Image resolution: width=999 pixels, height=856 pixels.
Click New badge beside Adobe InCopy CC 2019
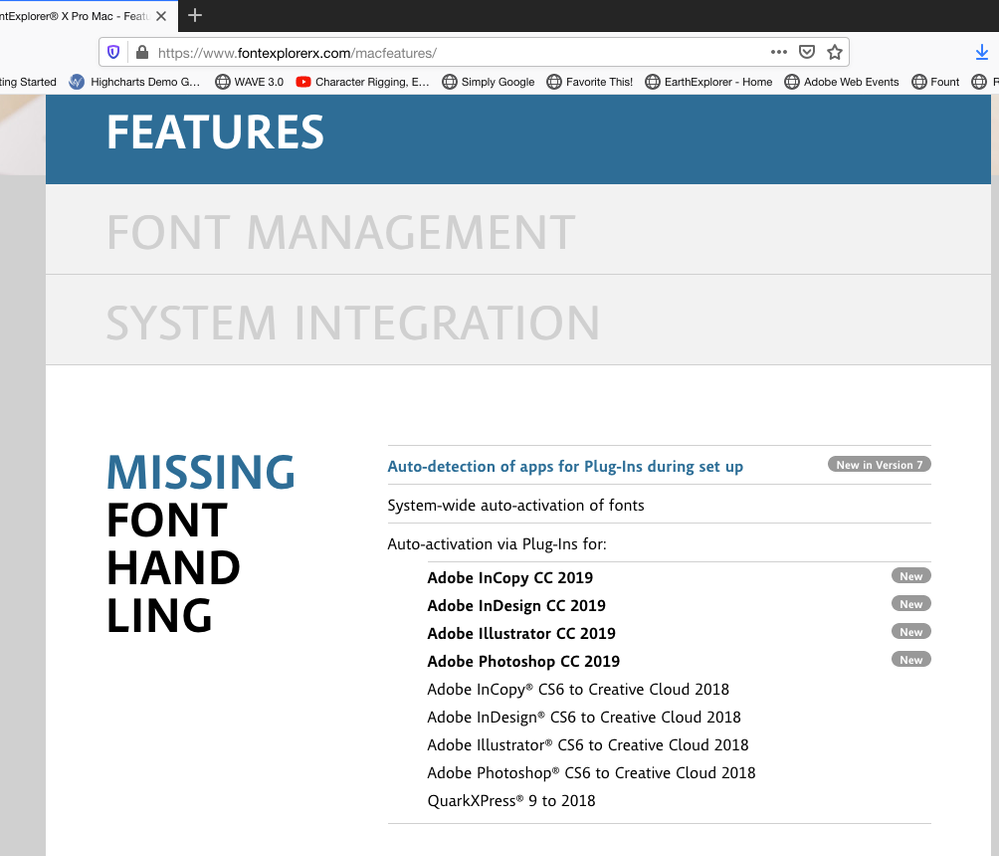(x=911, y=576)
